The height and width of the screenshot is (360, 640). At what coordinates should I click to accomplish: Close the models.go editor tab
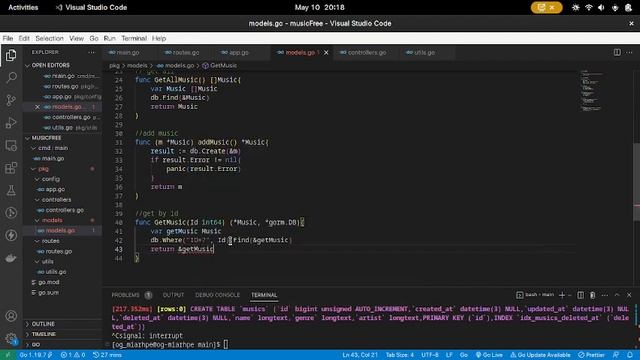click(x=326, y=53)
